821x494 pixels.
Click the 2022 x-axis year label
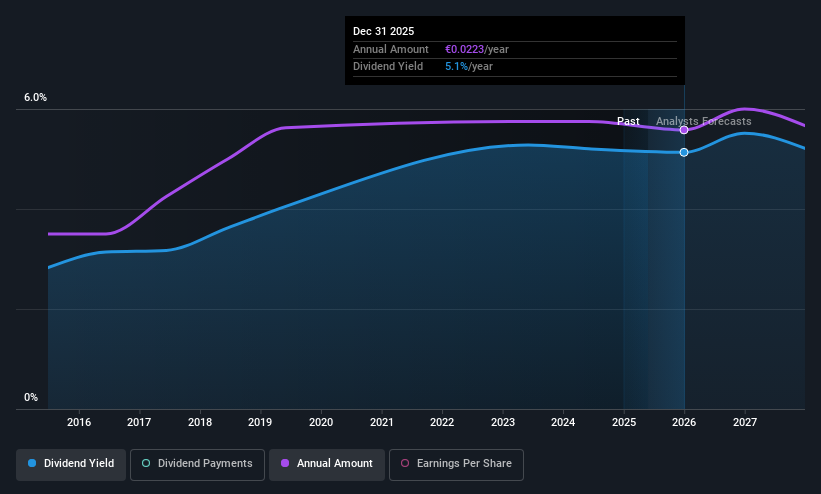pyautogui.click(x=442, y=422)
